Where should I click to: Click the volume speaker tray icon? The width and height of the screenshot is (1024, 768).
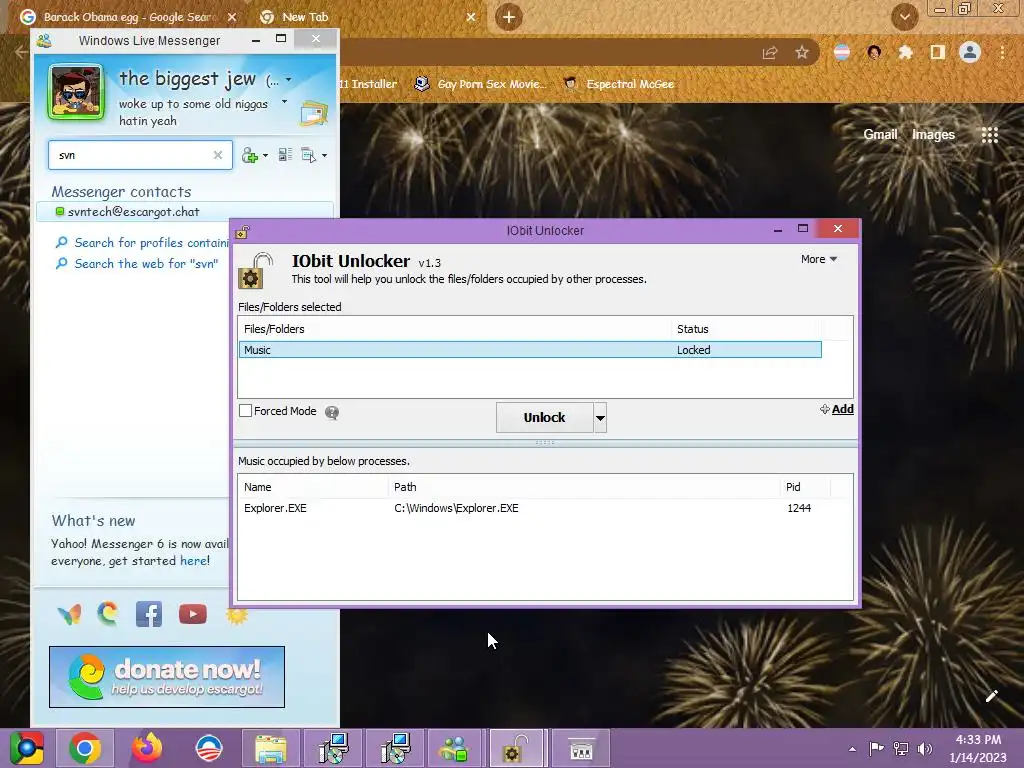(x=925, y=748)
